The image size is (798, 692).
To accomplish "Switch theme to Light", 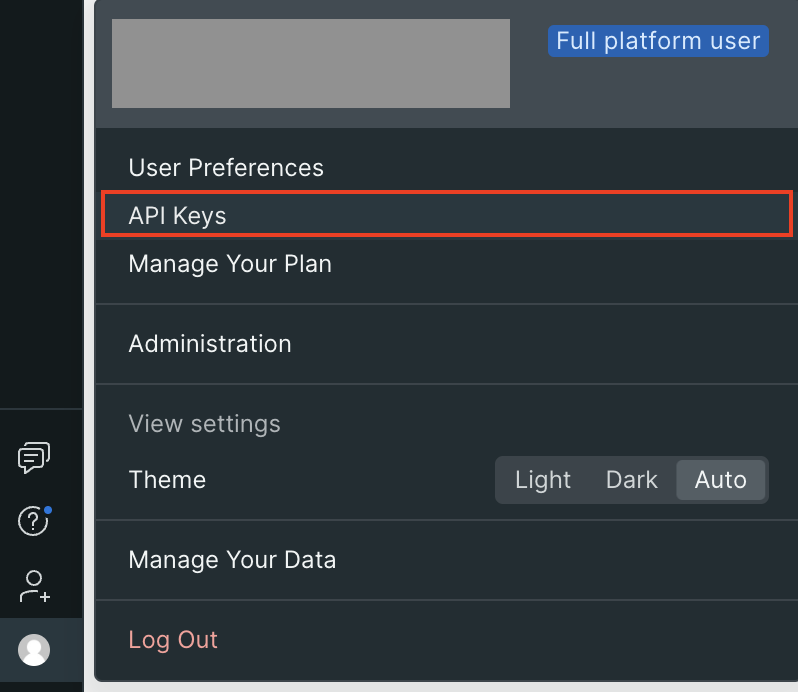I will coord(542,480).
